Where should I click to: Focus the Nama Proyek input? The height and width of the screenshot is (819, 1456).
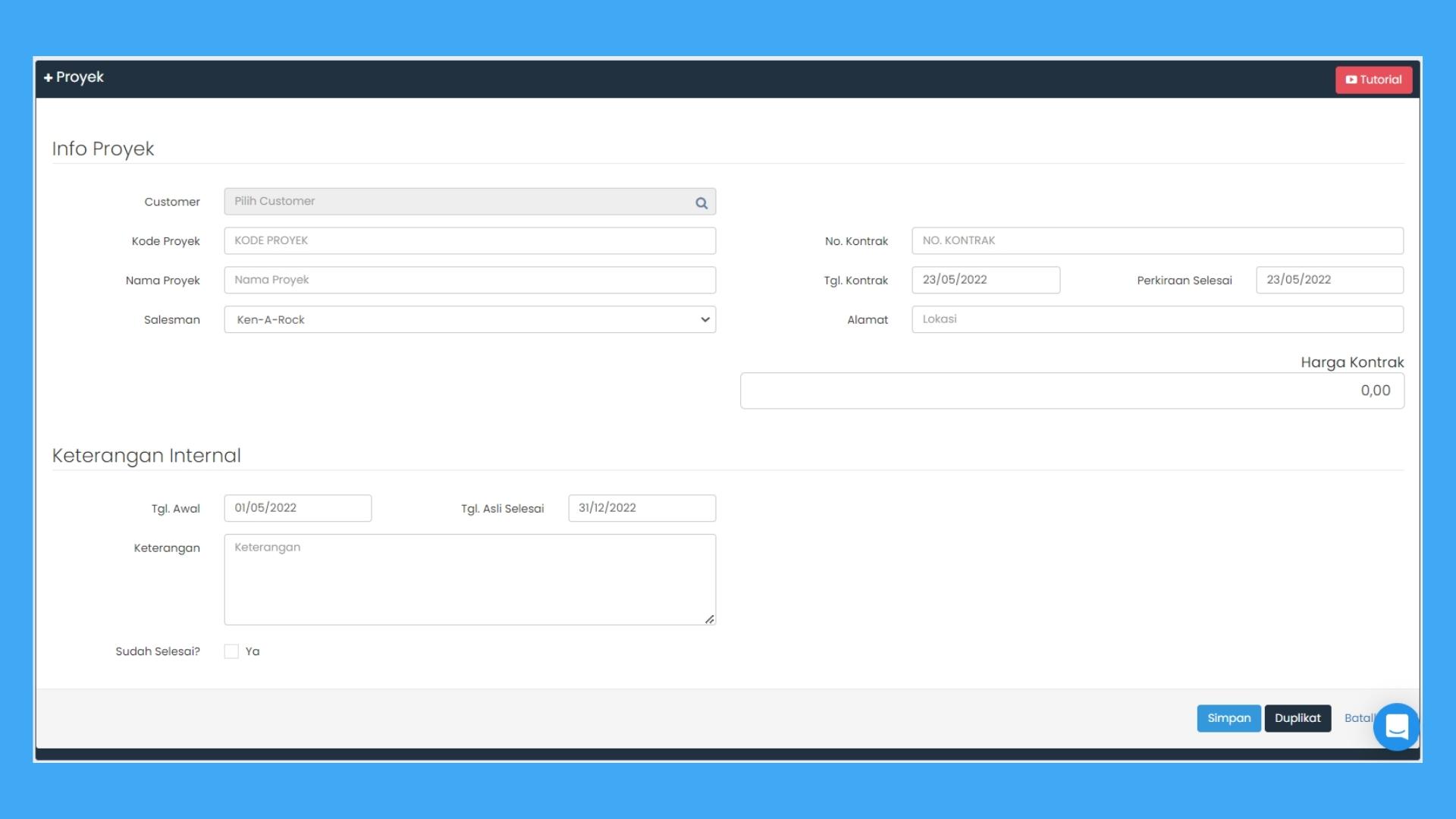[469, 281]
